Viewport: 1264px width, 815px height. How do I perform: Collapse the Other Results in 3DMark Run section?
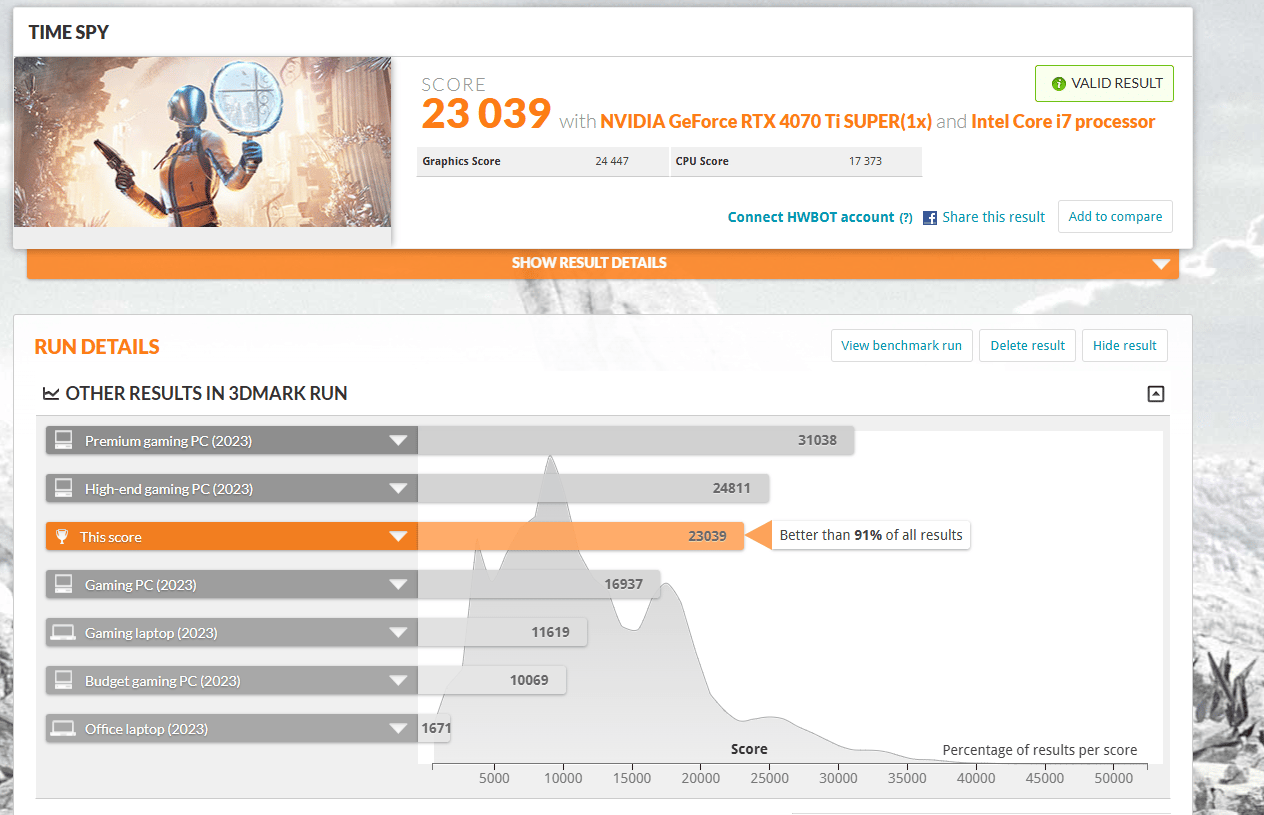[x=1155, y=394]
